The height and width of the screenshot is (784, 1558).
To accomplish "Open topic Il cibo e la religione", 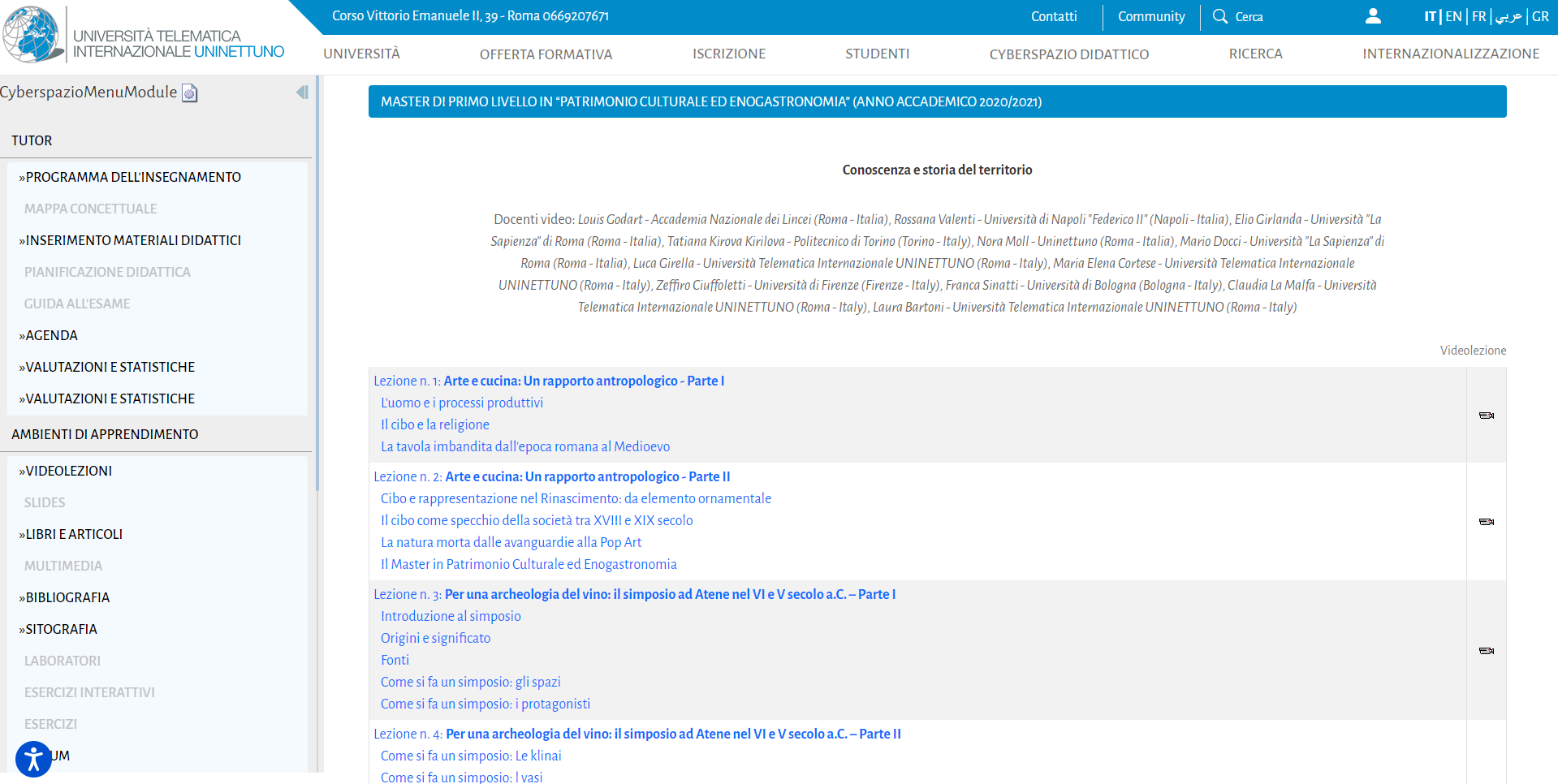I will click(x=434, y=424).
